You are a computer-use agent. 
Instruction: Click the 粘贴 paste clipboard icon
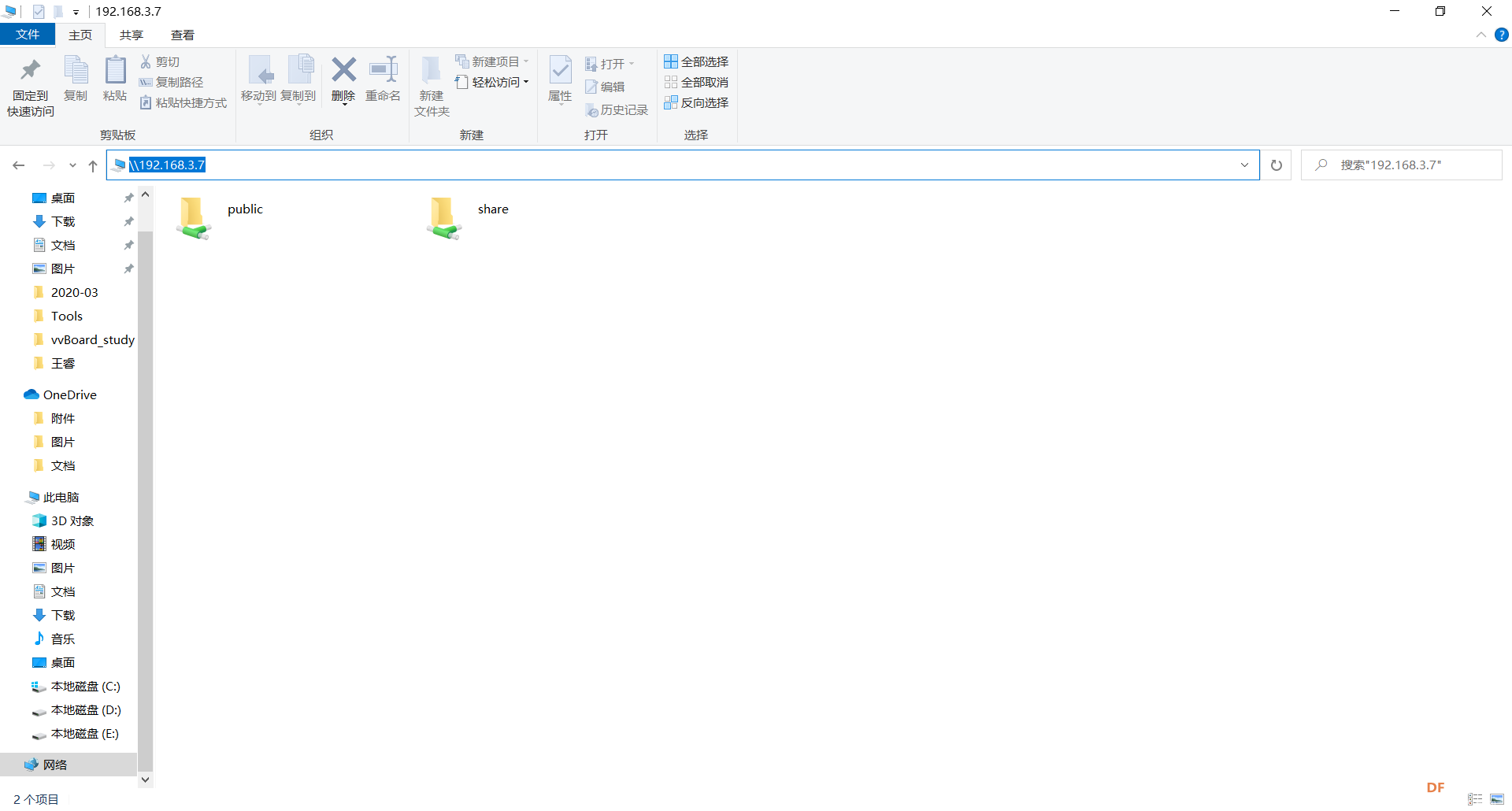(115, 71)
